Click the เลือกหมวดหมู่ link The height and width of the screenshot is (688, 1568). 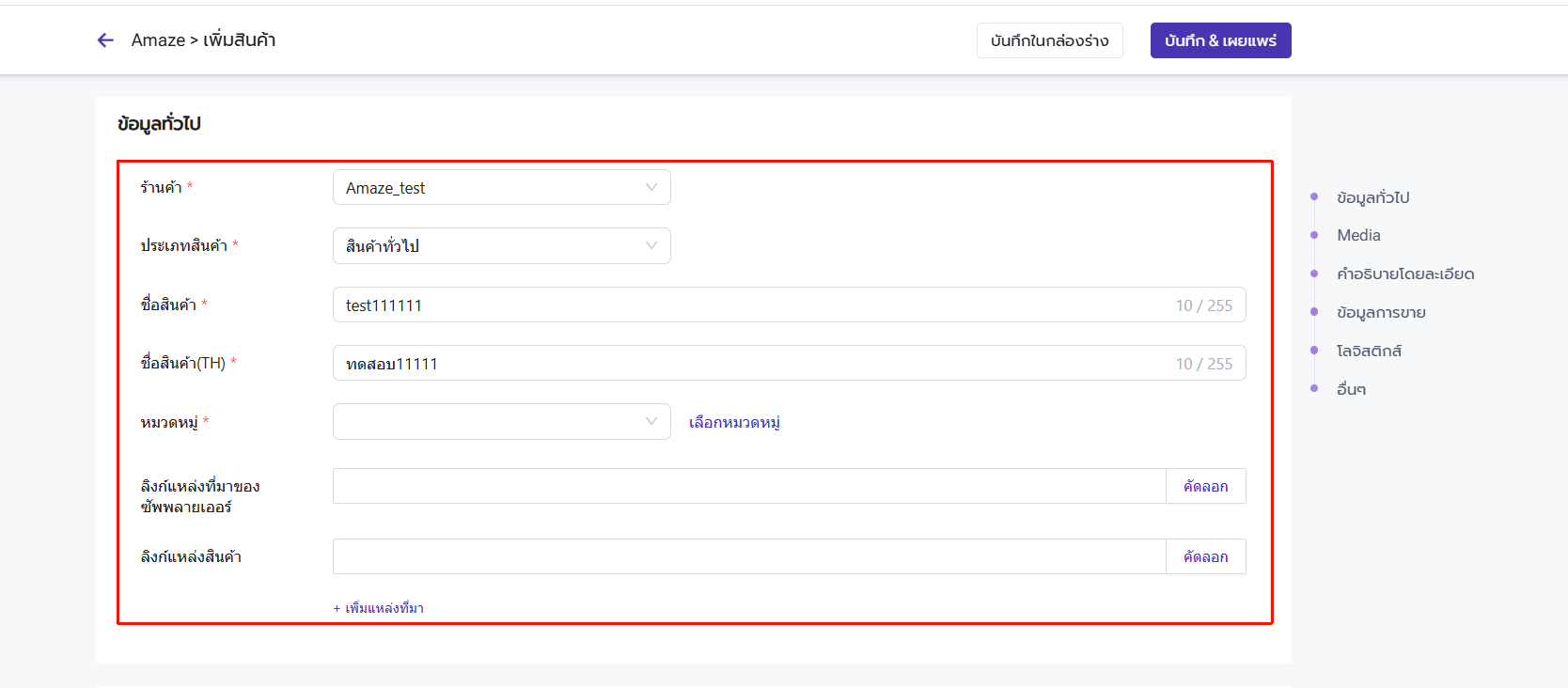[734, 423]
